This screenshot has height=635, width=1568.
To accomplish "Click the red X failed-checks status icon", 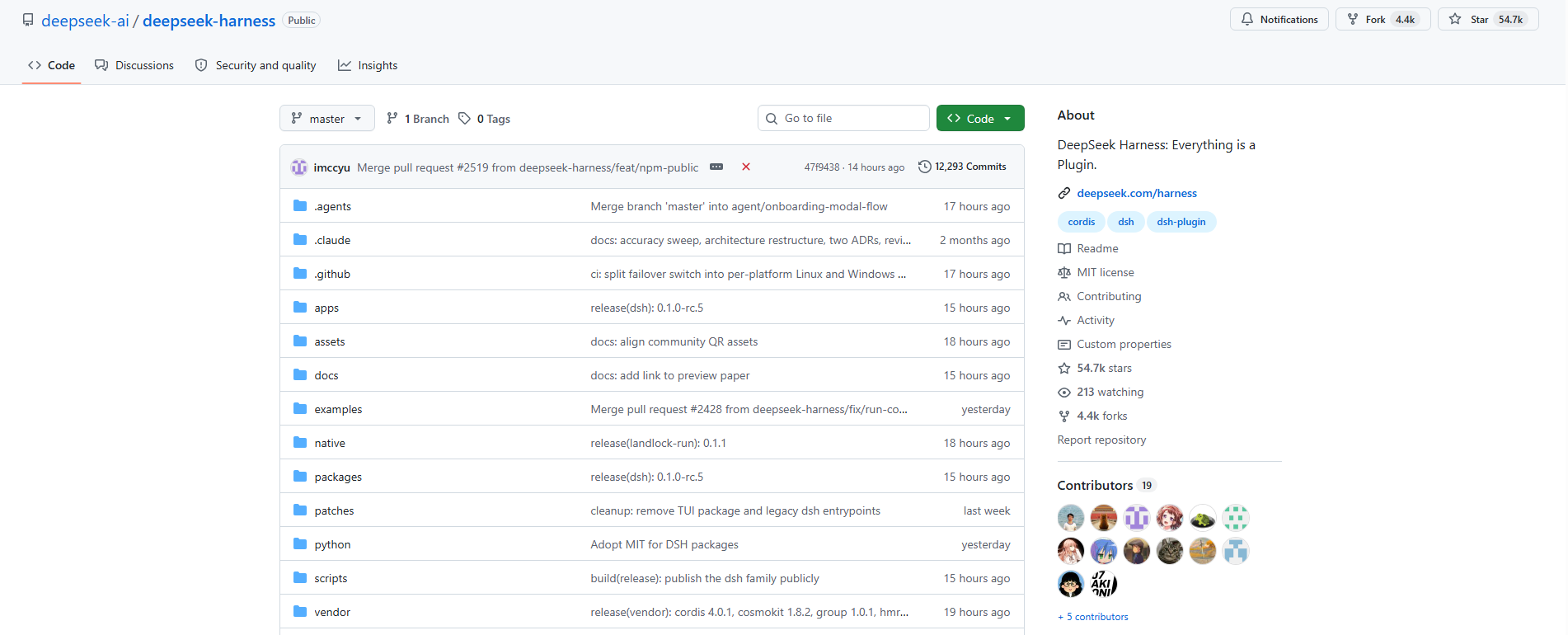I will coord(746,167).
